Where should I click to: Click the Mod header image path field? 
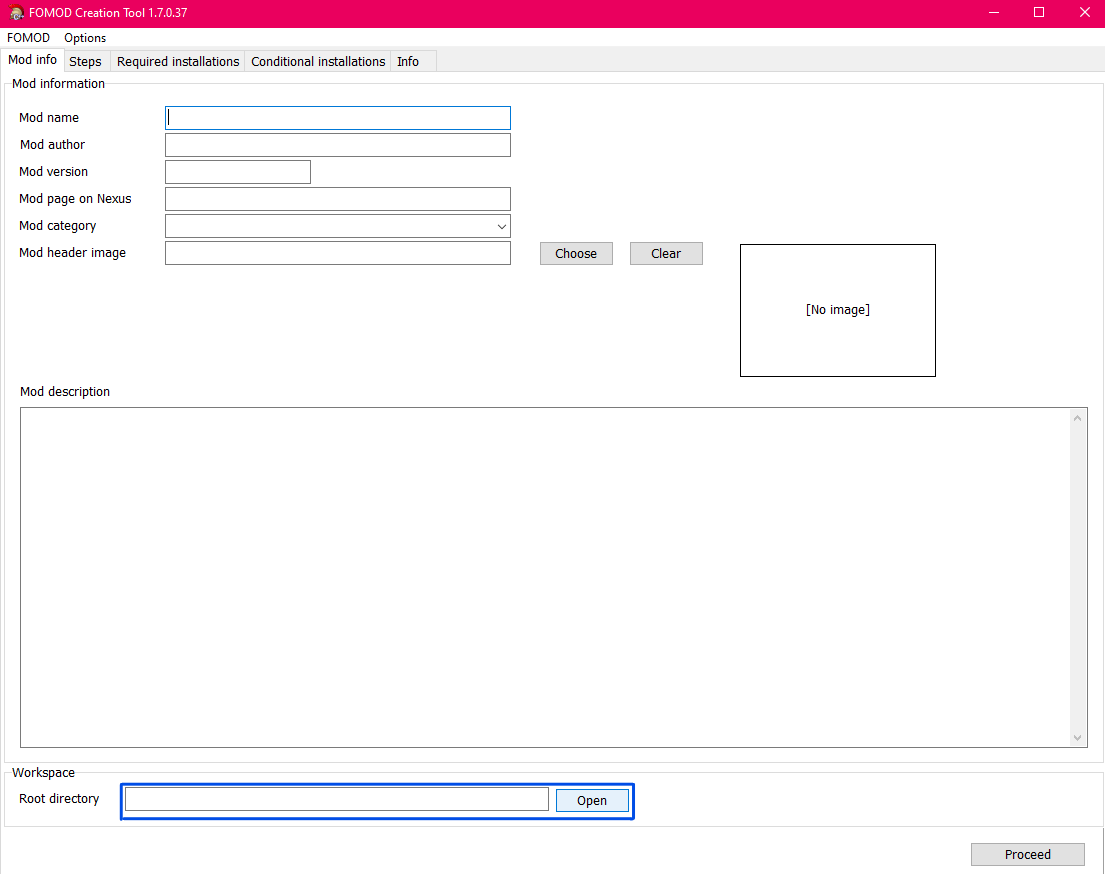[338, 253]
